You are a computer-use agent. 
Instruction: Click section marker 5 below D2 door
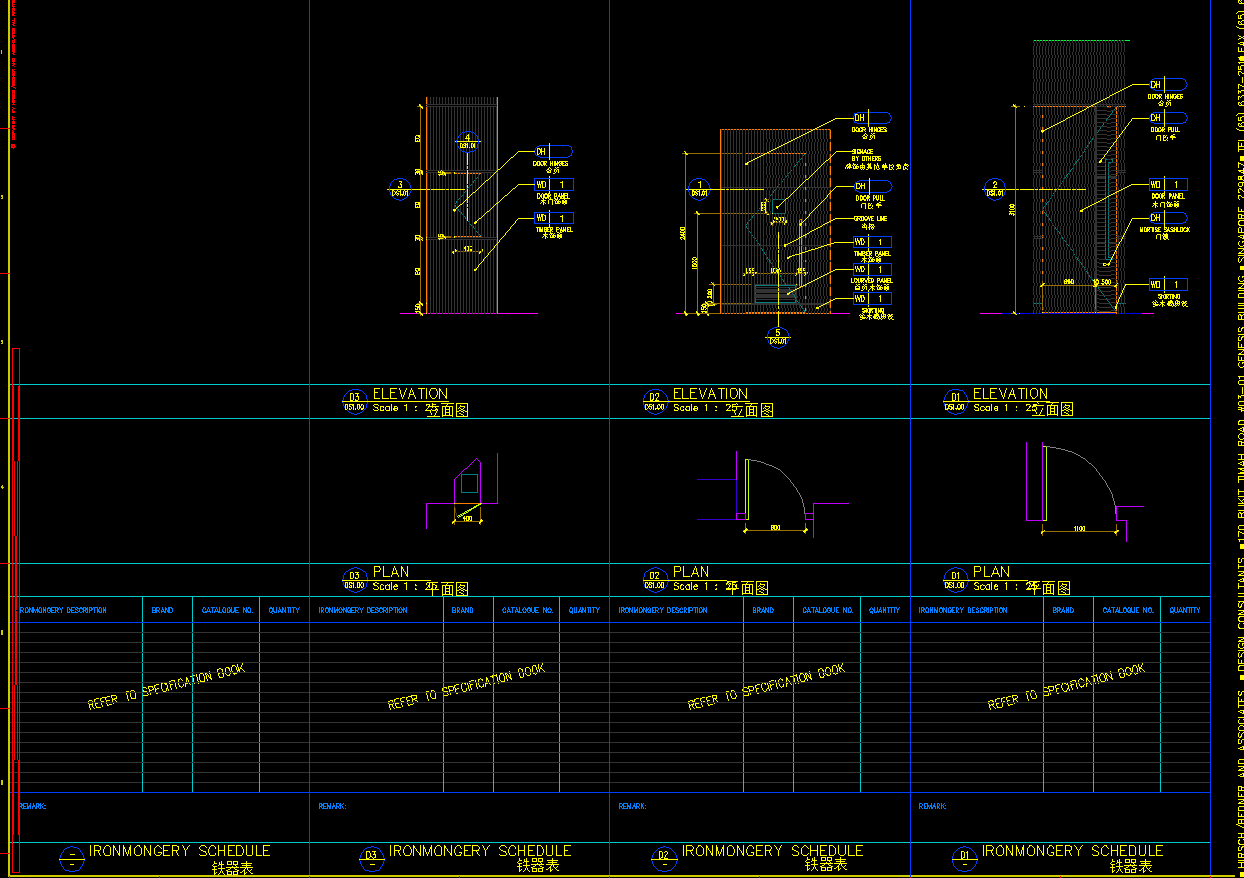[x=777, y=337]
